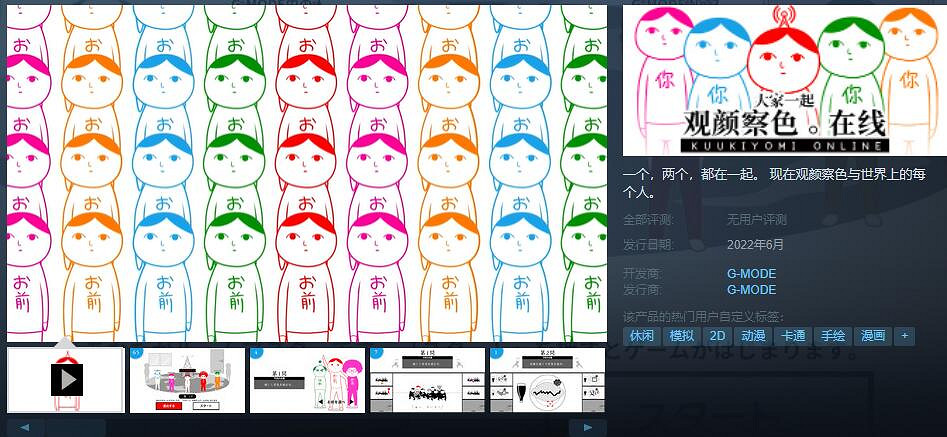The image size is (947, 437).
Task: Open the 休闲 tag
Action: pyautogui.click(x=641, y=336)
